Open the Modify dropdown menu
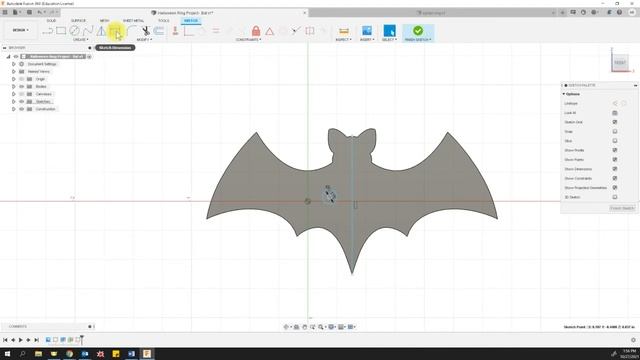 tap(144, 40)
